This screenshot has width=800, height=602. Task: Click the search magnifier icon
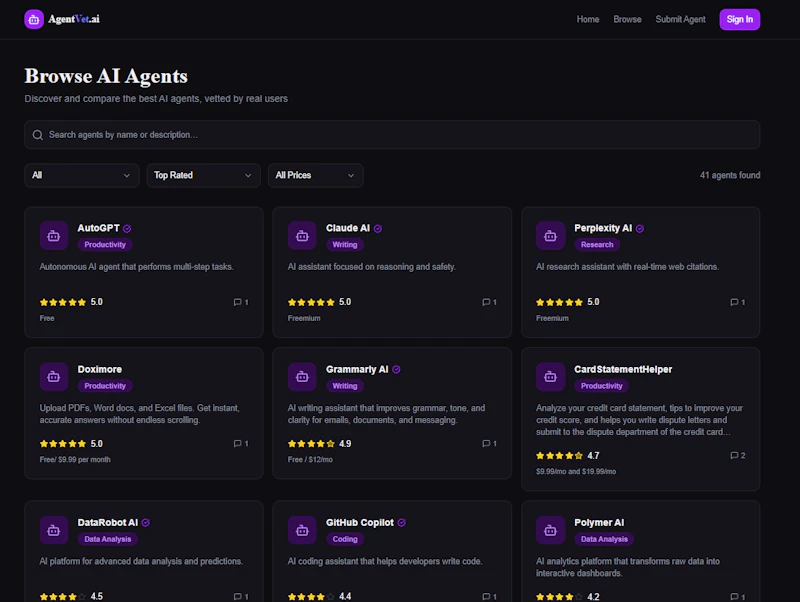[x=38, y=135]
